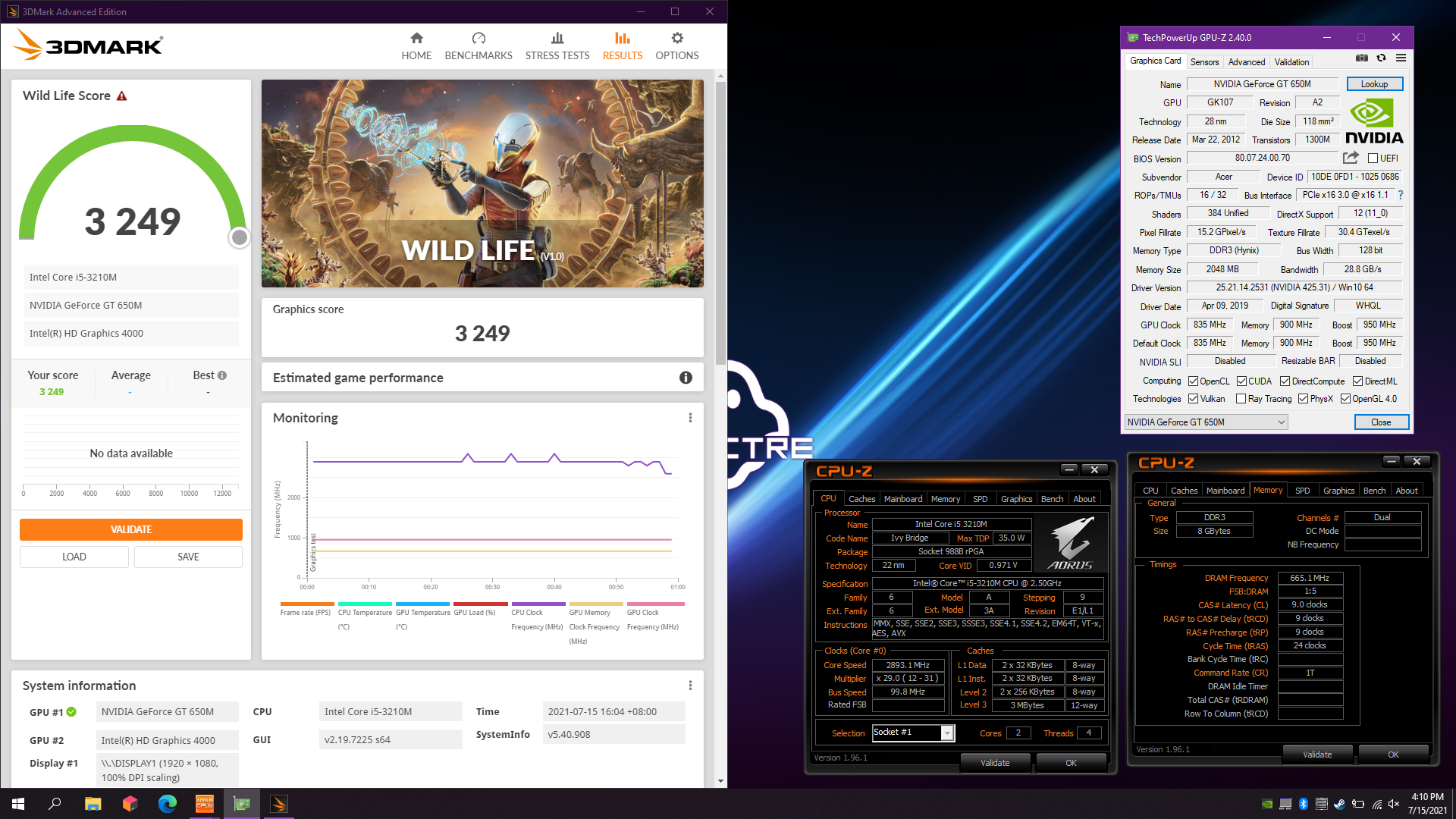Screen dimensions: 1456x819
Task: Click the LOAD button in 3DMark
Action: (x=74, y=557)
